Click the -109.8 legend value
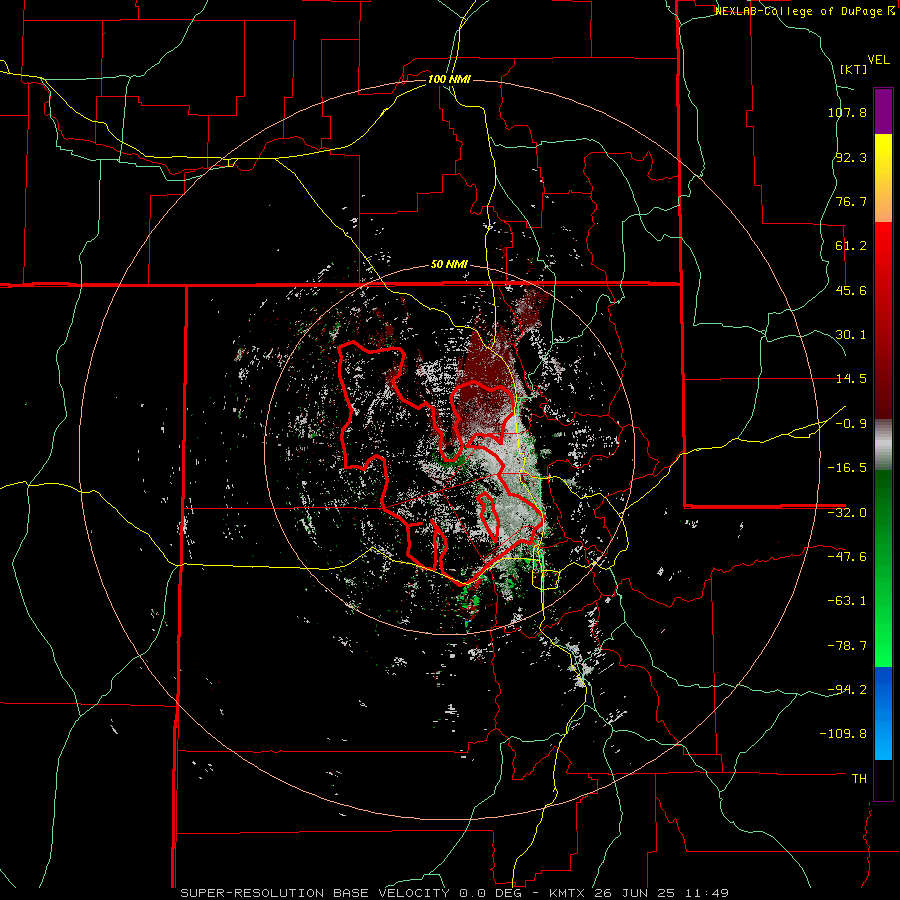Image resolution: width=900 pixels, height=900 pixels. 844,734
